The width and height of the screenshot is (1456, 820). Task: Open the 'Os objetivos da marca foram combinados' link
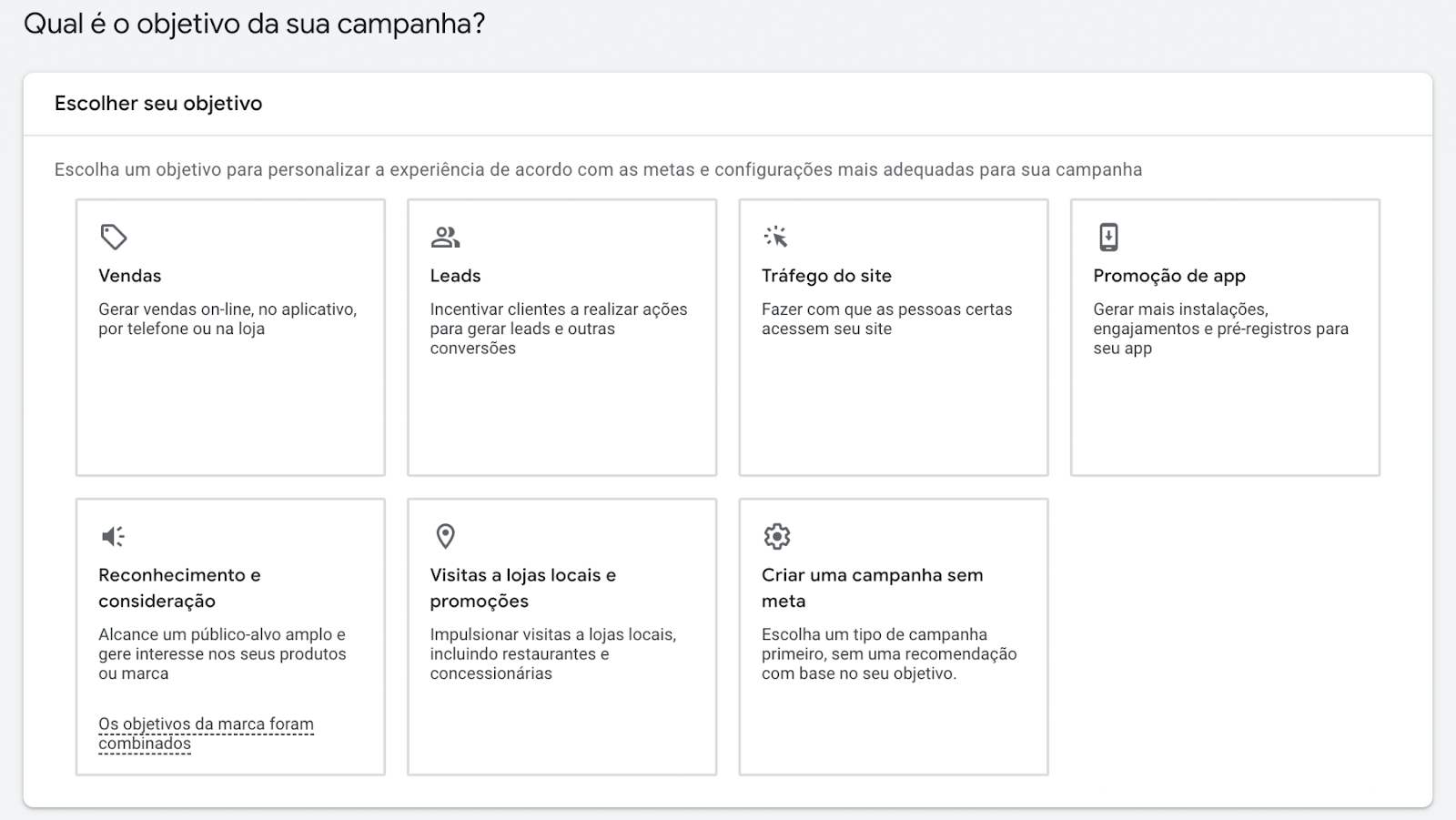[206, 734]
